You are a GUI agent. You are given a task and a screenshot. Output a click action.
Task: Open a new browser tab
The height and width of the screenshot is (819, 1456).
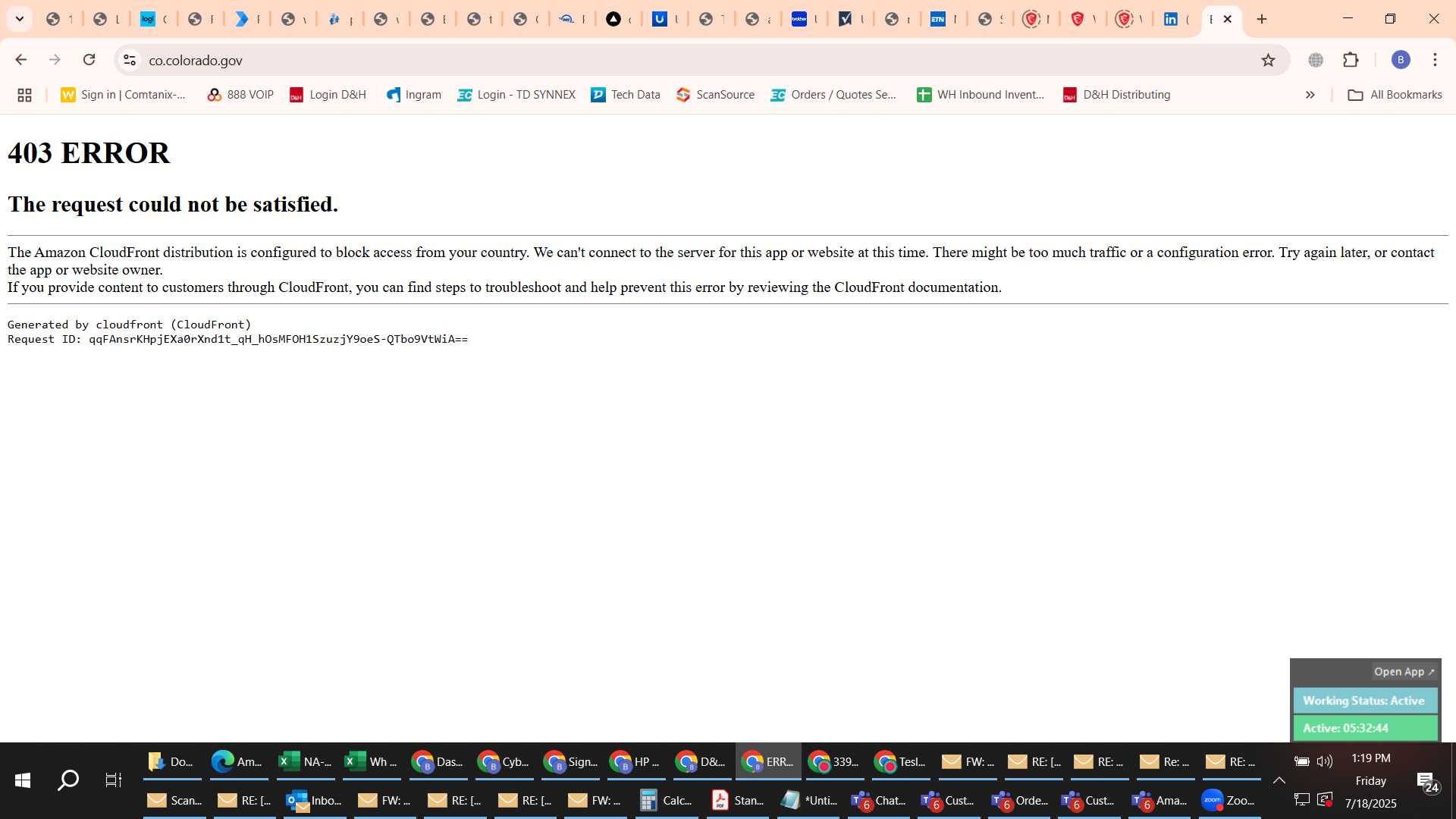point(1262,19)
